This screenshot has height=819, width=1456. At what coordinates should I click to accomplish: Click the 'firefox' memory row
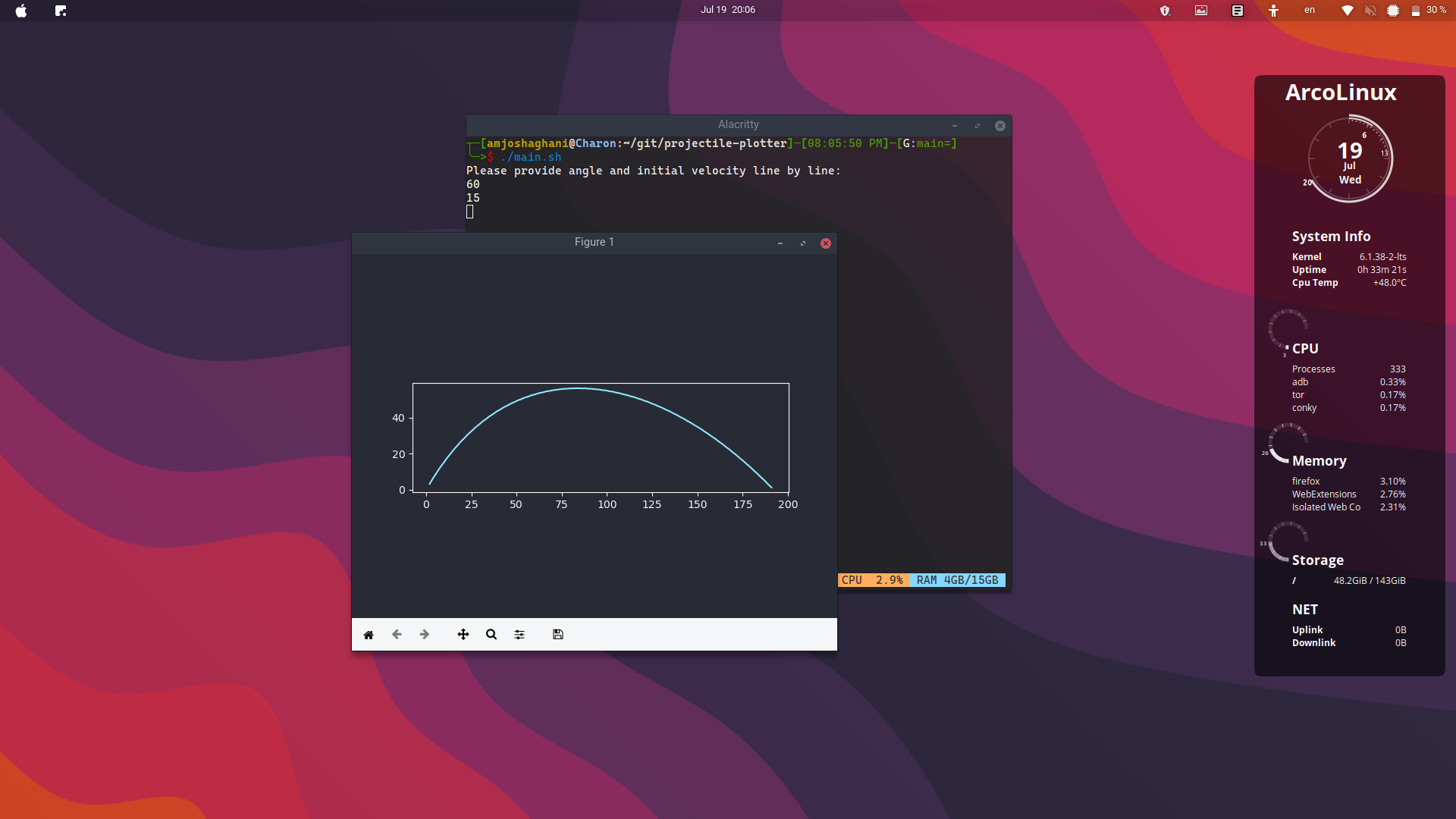(1349, 482)
